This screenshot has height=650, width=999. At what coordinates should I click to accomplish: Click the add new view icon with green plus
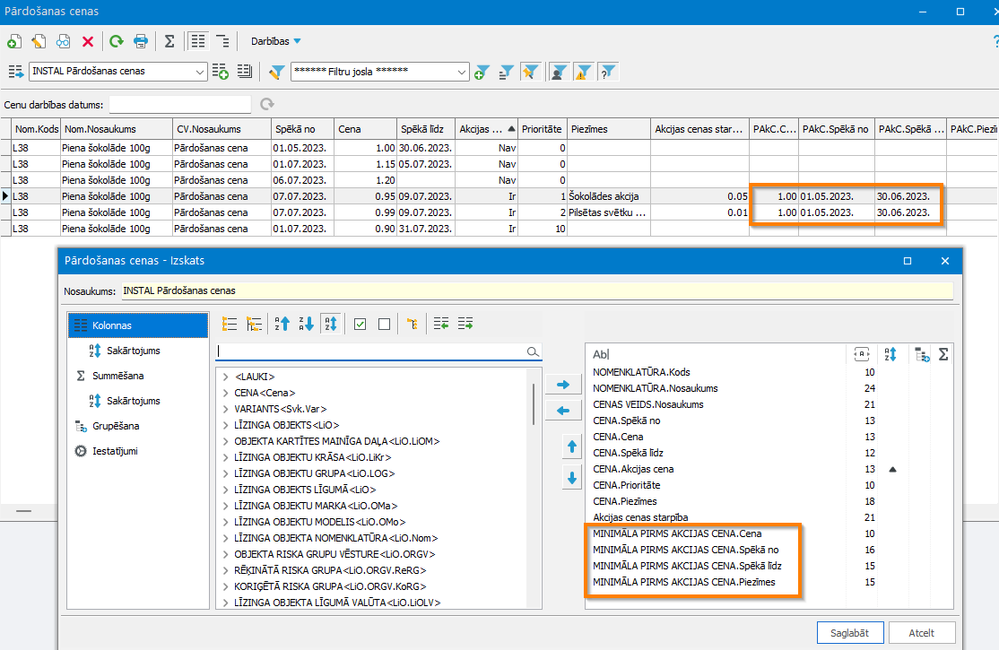(220, 71)
